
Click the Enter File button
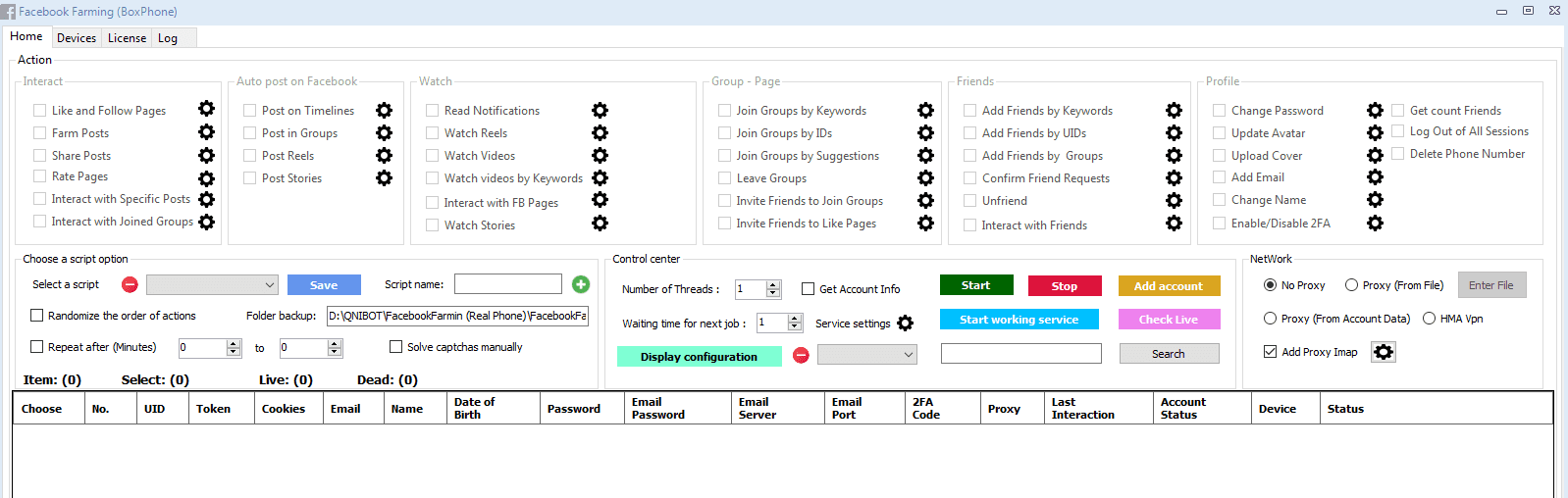click(1491, 285)
